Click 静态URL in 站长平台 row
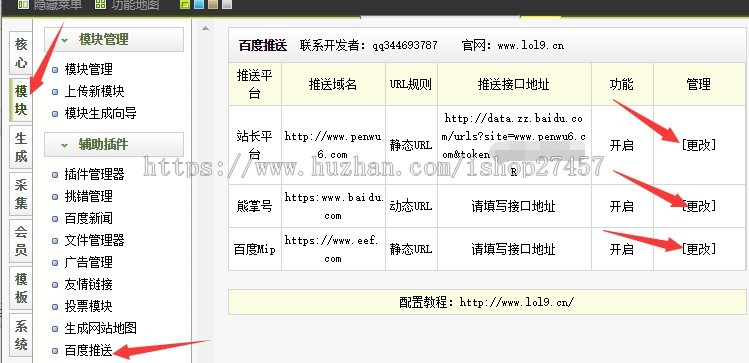 [411, 145]
